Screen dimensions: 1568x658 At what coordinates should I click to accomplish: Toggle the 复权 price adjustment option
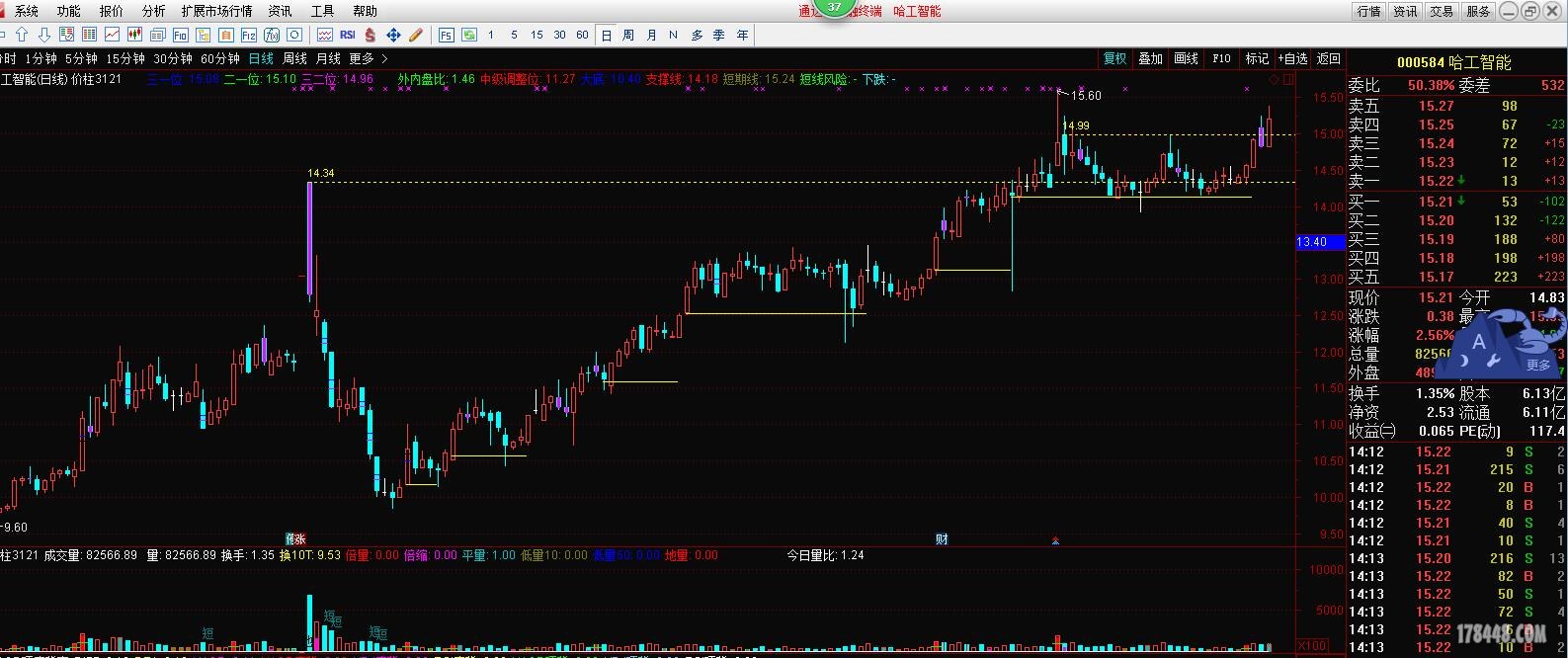click(x=1114, y=58)
